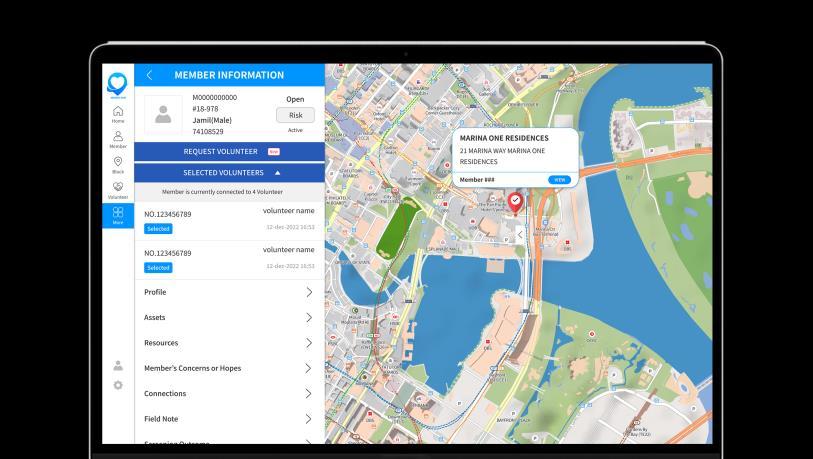The image size is (813, 459).
Task: Expand the Profile row
Action: click(x=229, y=292)
